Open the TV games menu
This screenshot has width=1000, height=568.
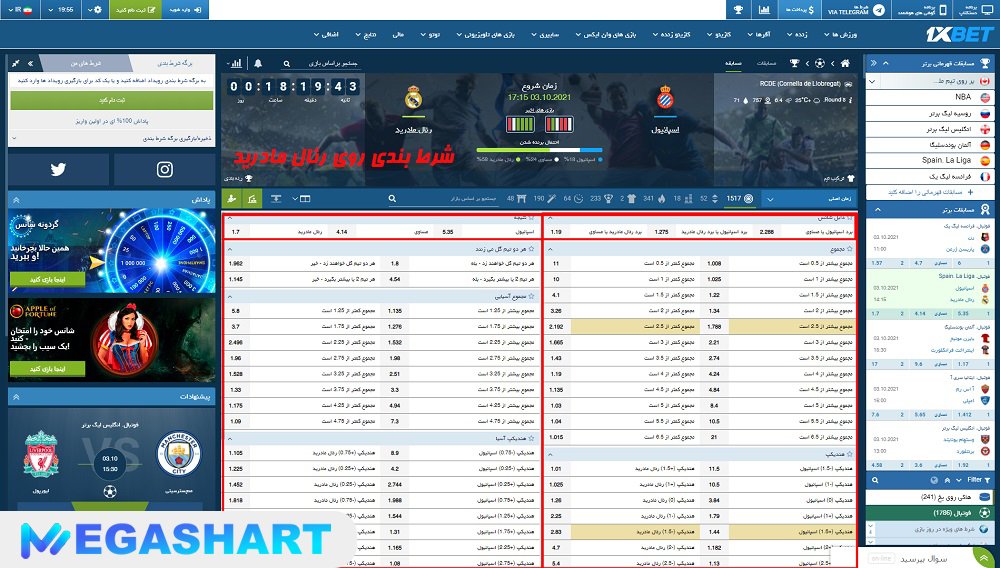(x=486, y=34)
